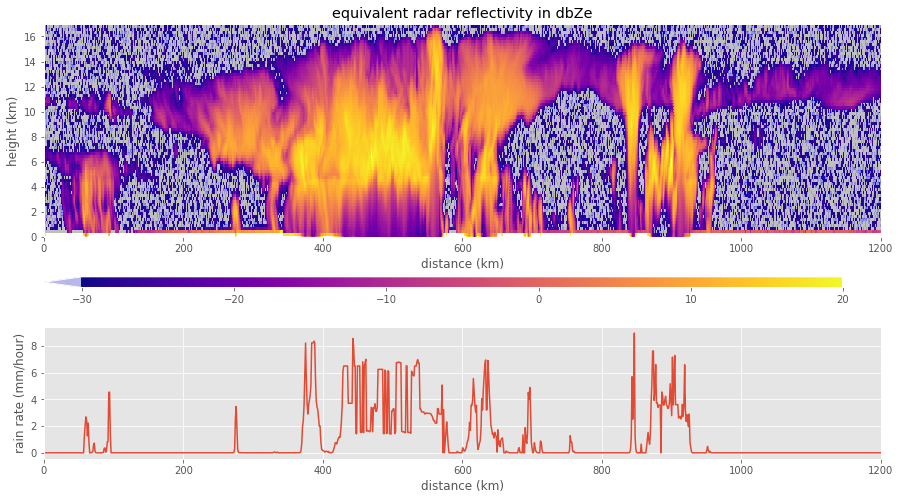Click the 600 tick below the rain rate plot

(462, 469)
